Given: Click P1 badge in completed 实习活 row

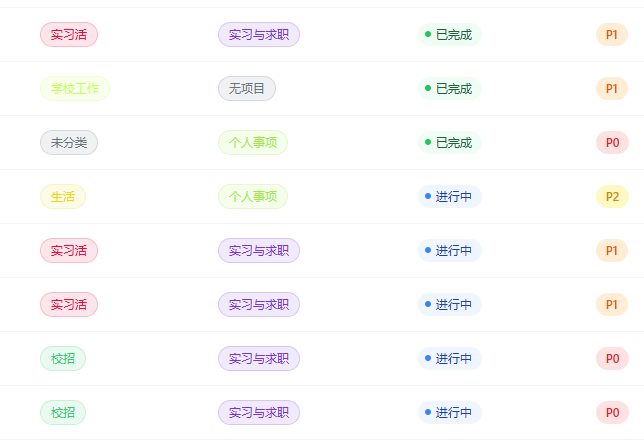Looking at the screenshot, I should point(612,35).
